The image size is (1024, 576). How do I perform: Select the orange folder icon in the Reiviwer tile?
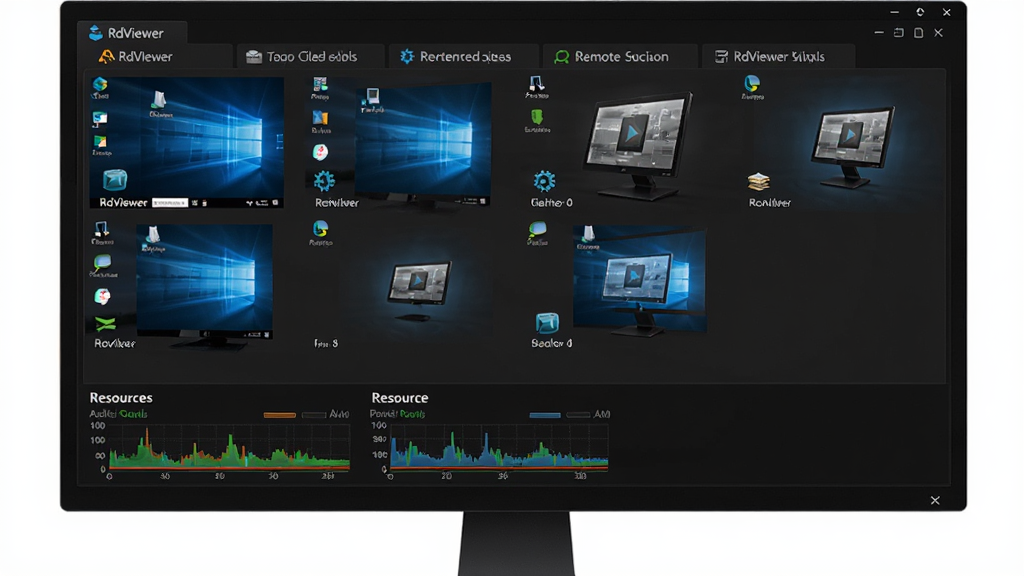(x=320, y=118)
